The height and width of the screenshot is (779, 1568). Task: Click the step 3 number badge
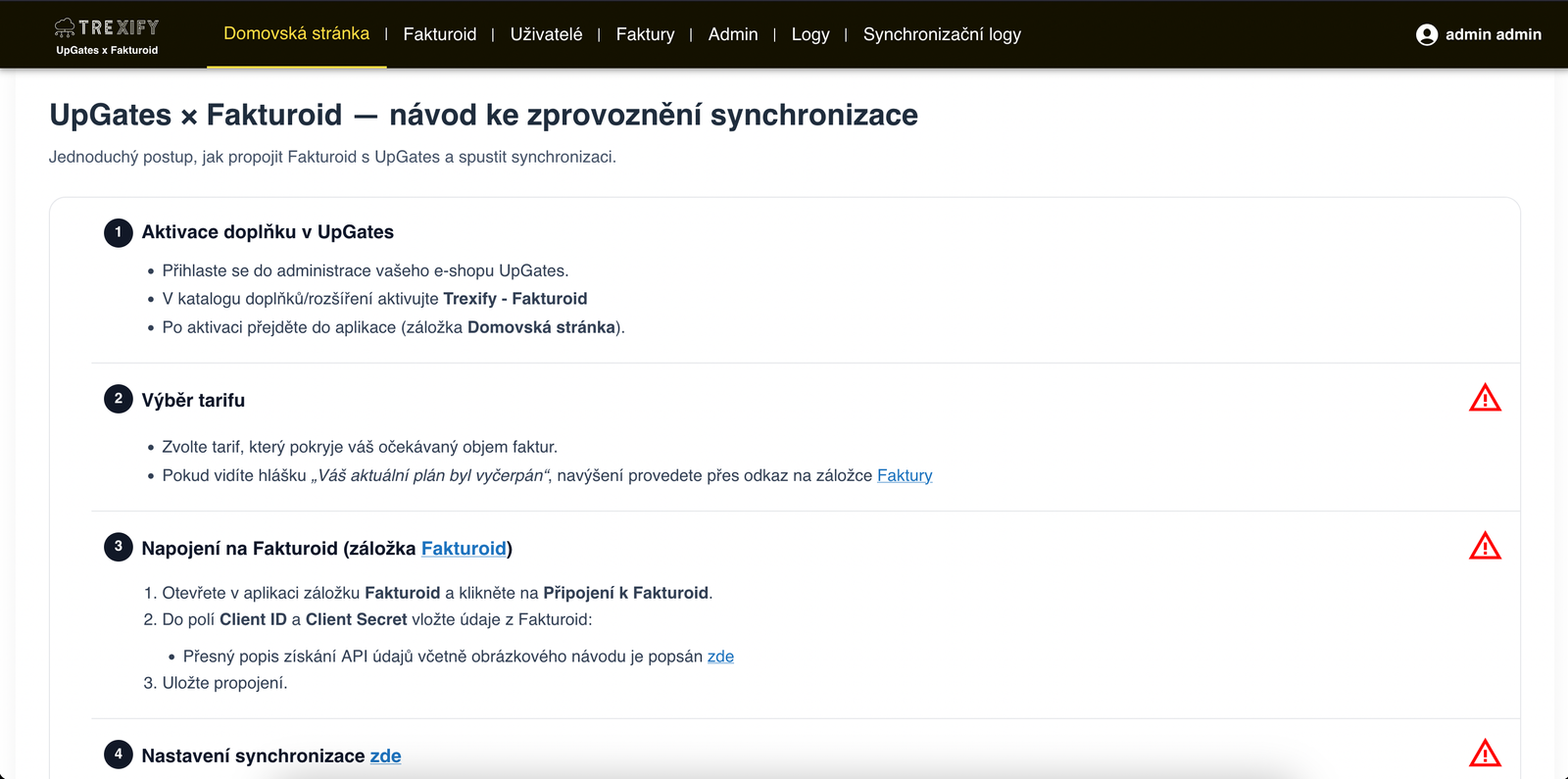[x=119, y=547]
